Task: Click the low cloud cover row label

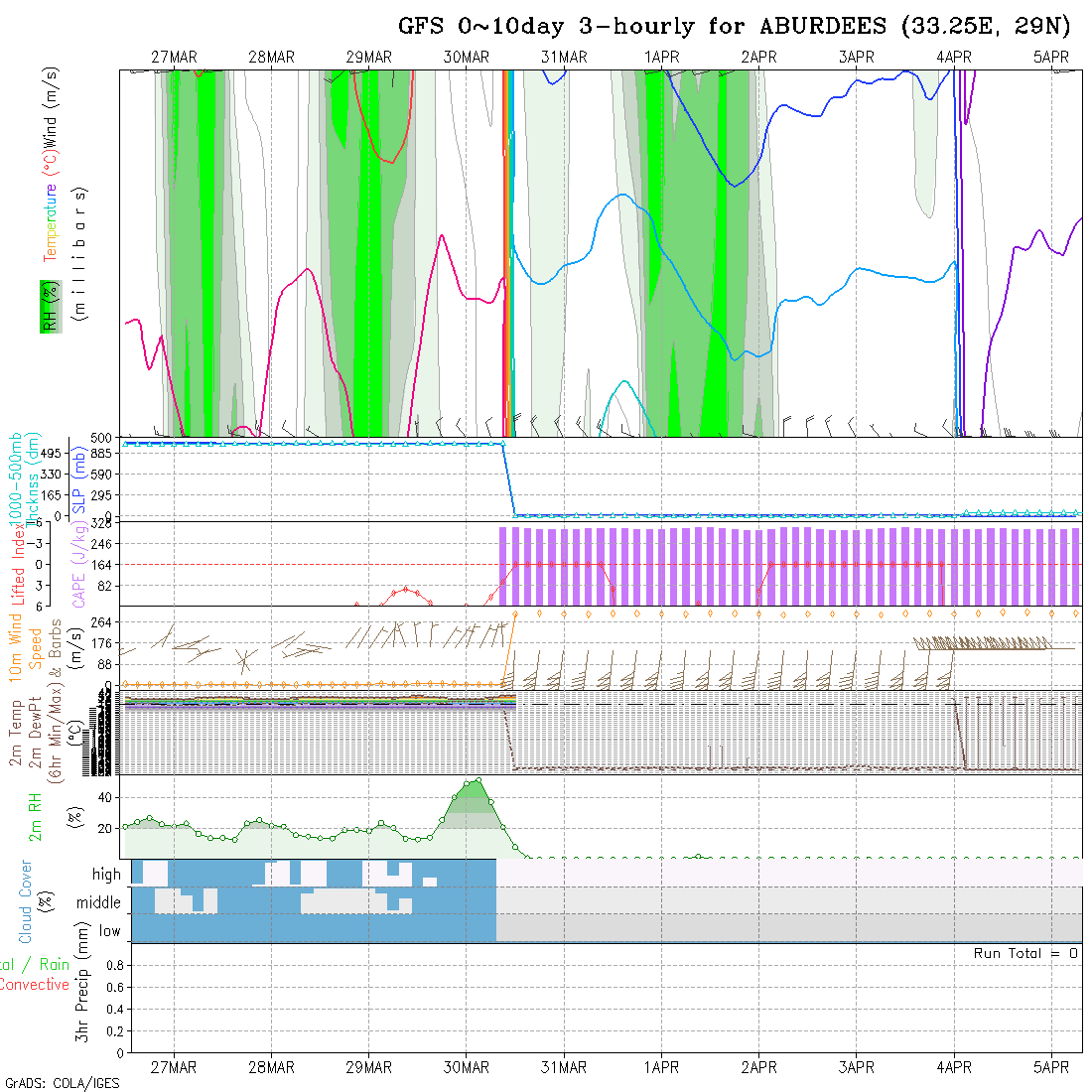Action: pos(109,931)
